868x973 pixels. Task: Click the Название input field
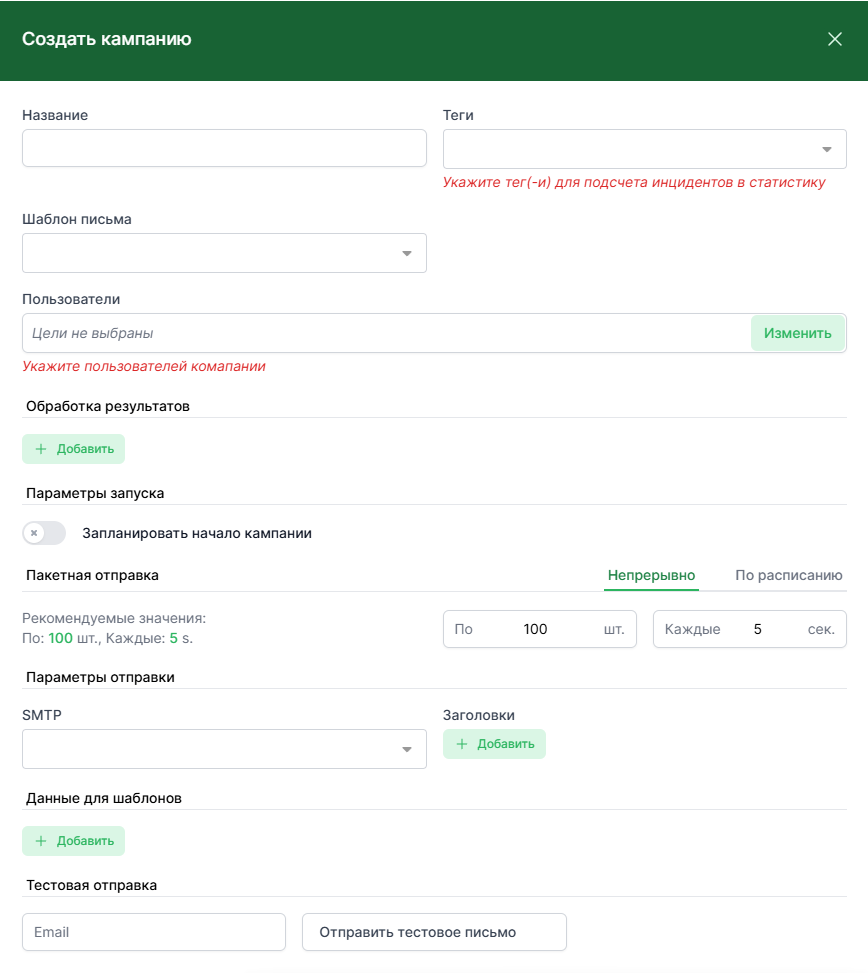pos(224,148)
